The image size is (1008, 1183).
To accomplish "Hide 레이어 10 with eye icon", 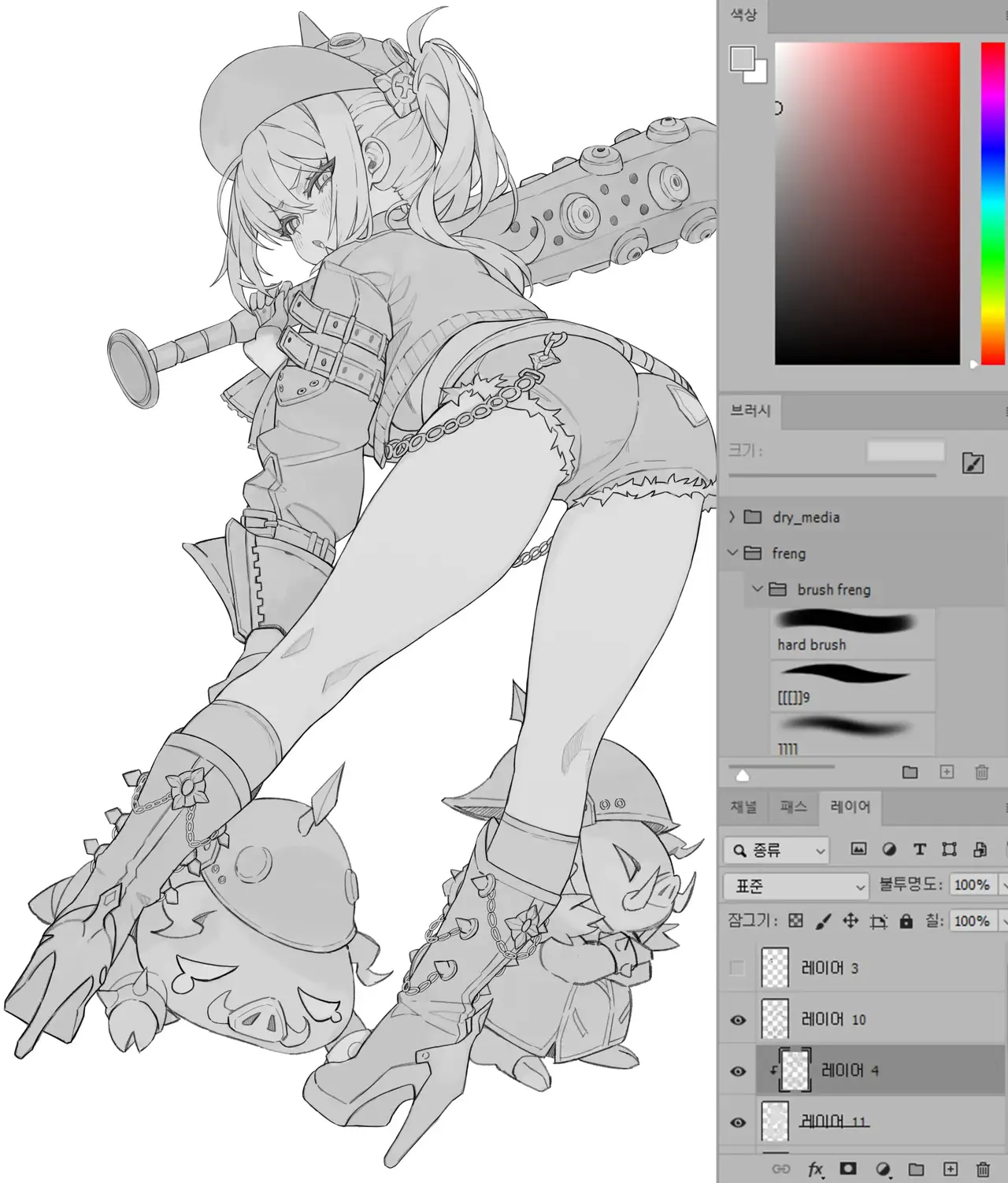I will pyautogui.click(x=738, y=1020).
